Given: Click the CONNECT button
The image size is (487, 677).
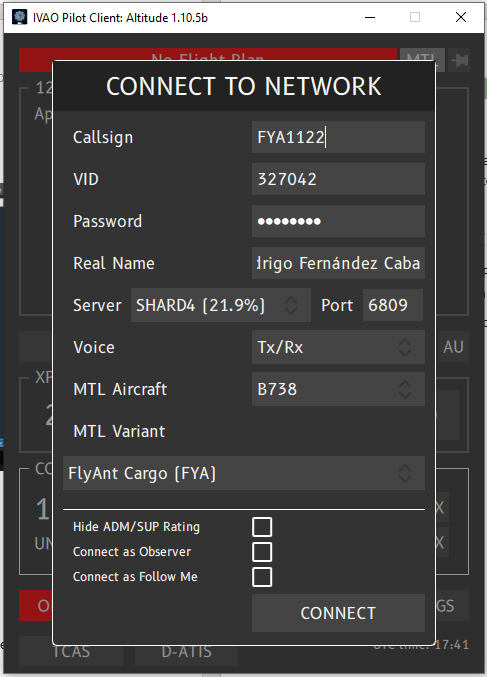Looking at the screenshot, I should coord(338,613).
